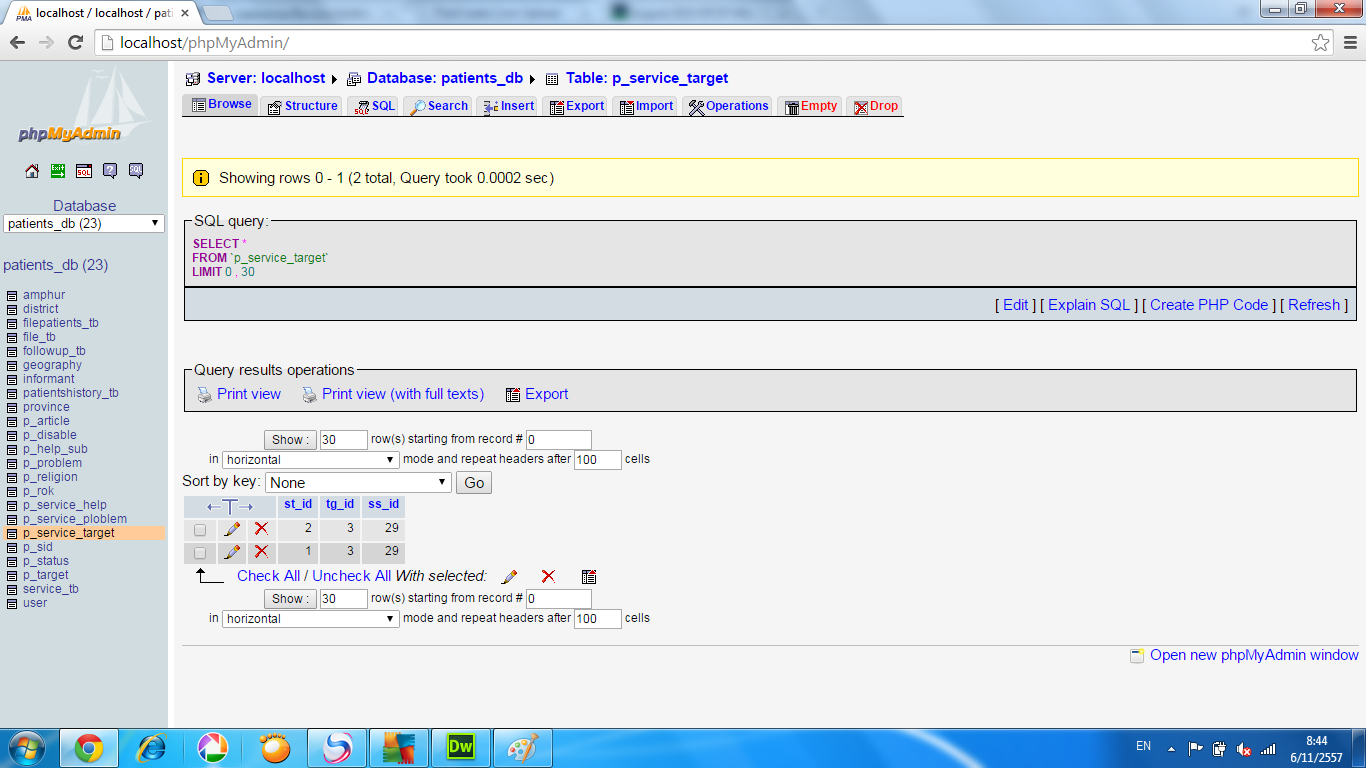Click the table icon beside amphur in sidebar
1366x768 pixels.
point(12,295)
